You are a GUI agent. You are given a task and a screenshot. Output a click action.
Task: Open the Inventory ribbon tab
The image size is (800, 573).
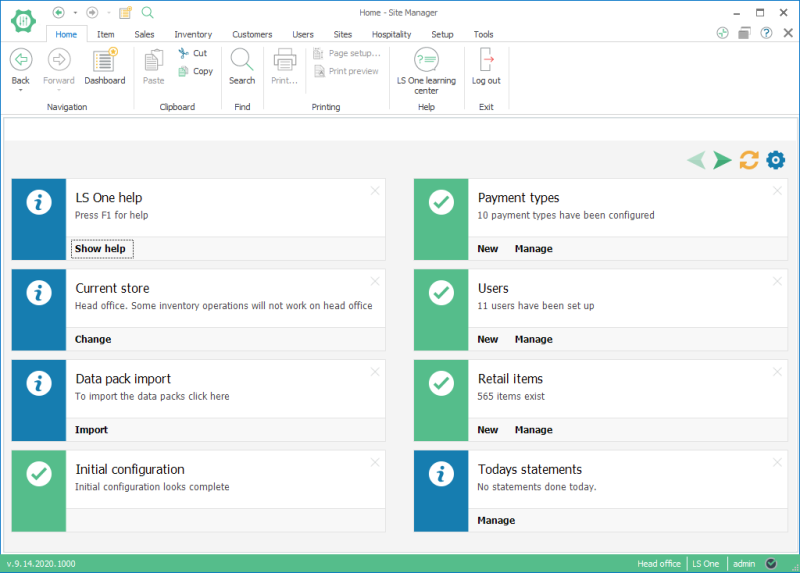coord(193,34)
